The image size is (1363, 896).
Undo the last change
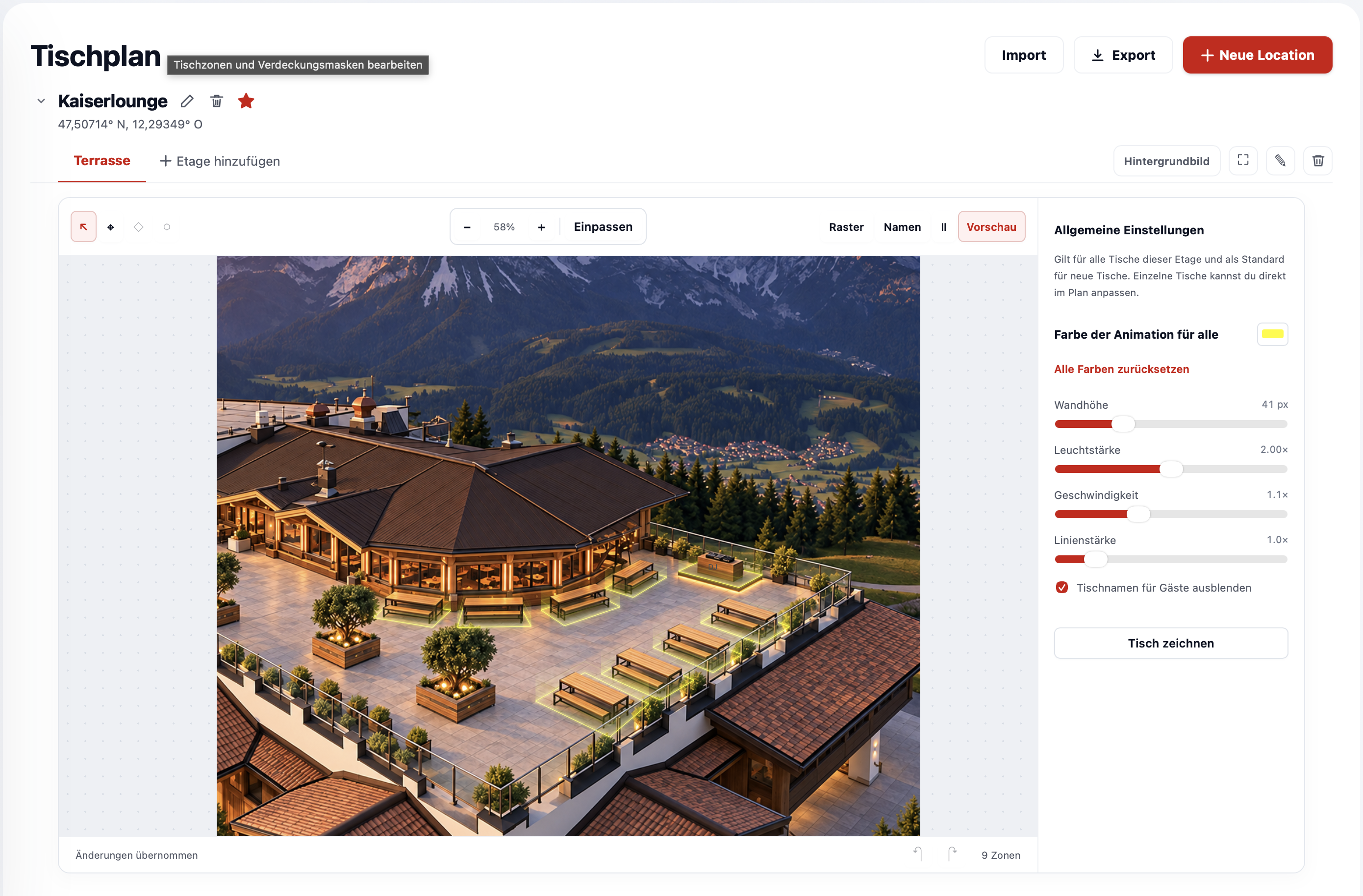click(917, 854)
